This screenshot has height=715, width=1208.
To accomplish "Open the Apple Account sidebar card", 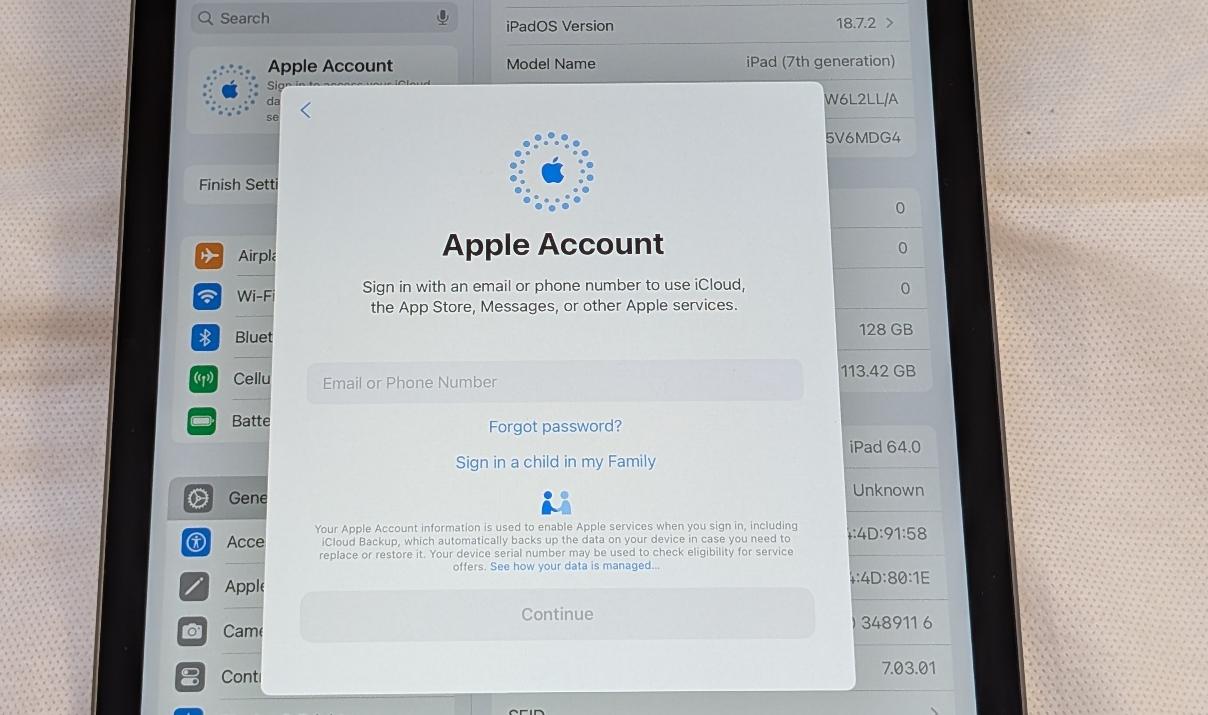I will pyautogui.click(x=322, y=90).
